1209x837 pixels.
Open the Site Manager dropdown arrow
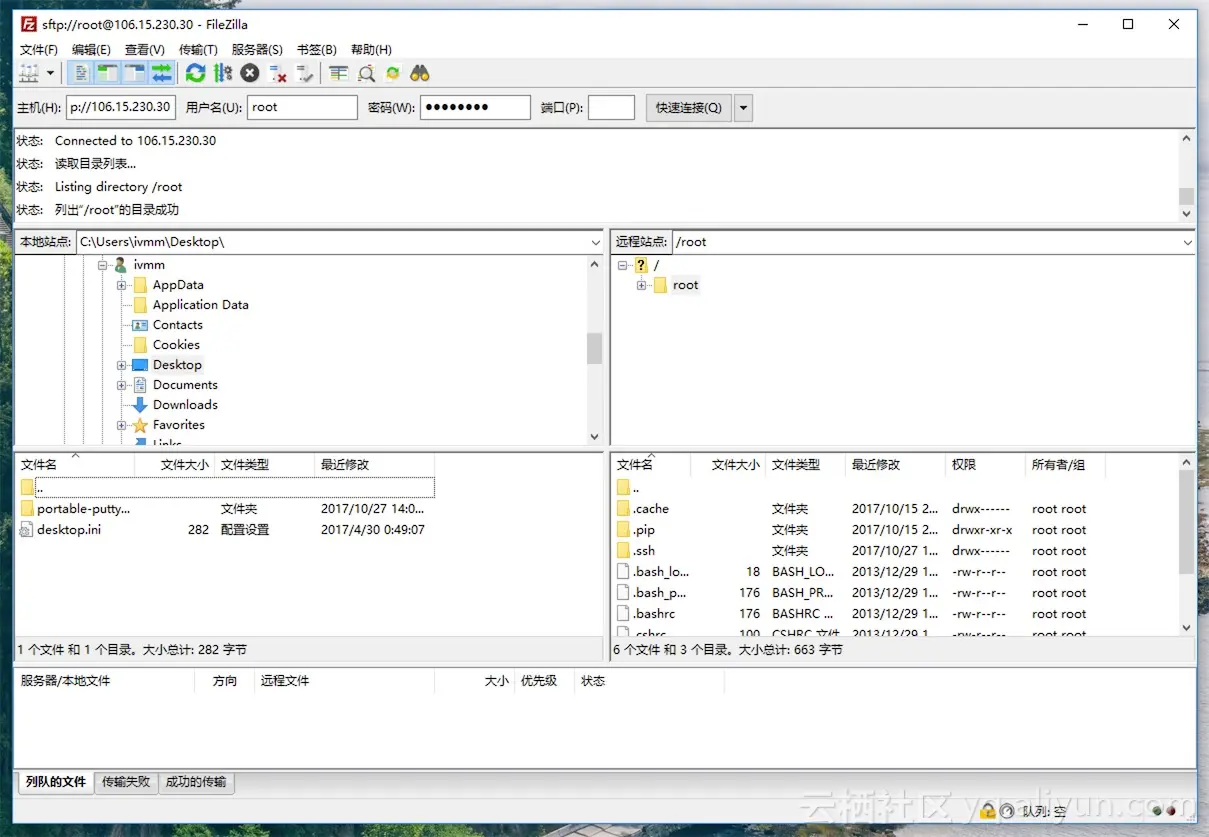pyautogui.click(x=50, y=73)
